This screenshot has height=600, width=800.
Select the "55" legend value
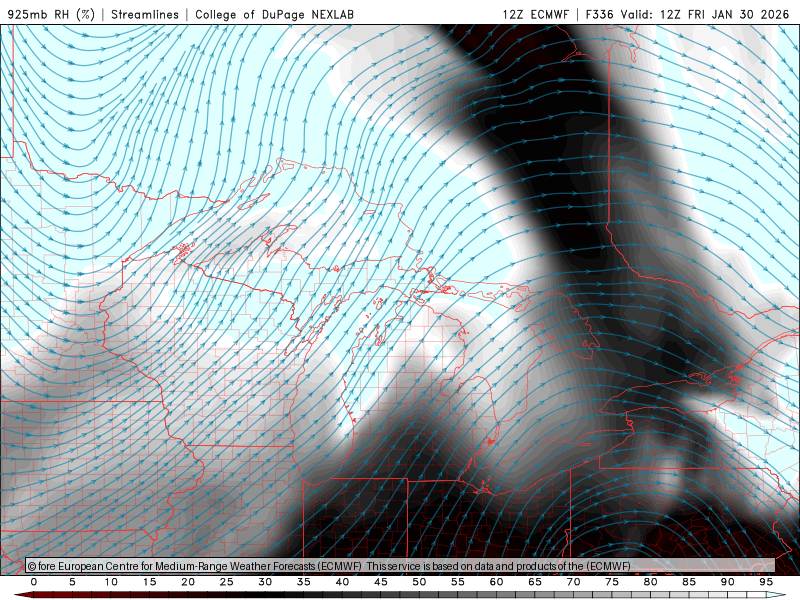[458, 582]
